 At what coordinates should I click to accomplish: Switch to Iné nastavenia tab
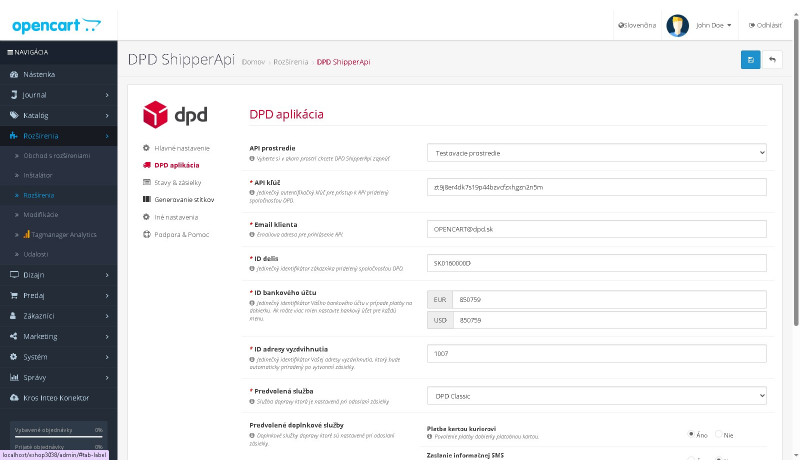point(176,217)
